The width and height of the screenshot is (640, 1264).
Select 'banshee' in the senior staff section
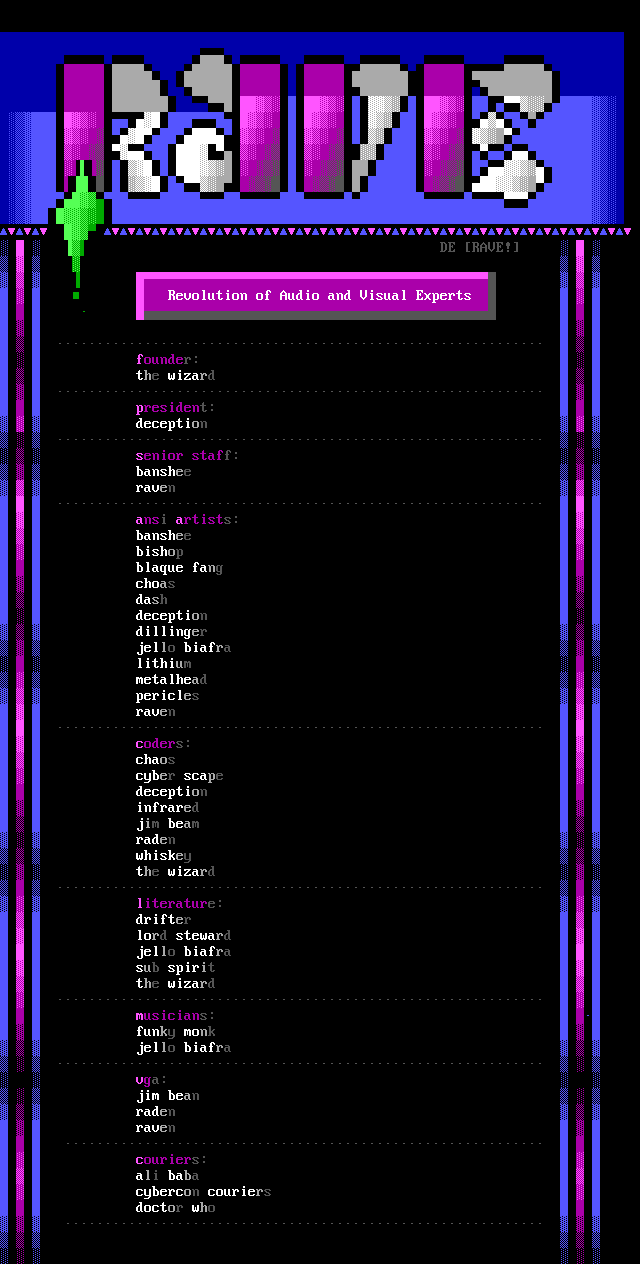pyautogui.click(x=163, y=472)
